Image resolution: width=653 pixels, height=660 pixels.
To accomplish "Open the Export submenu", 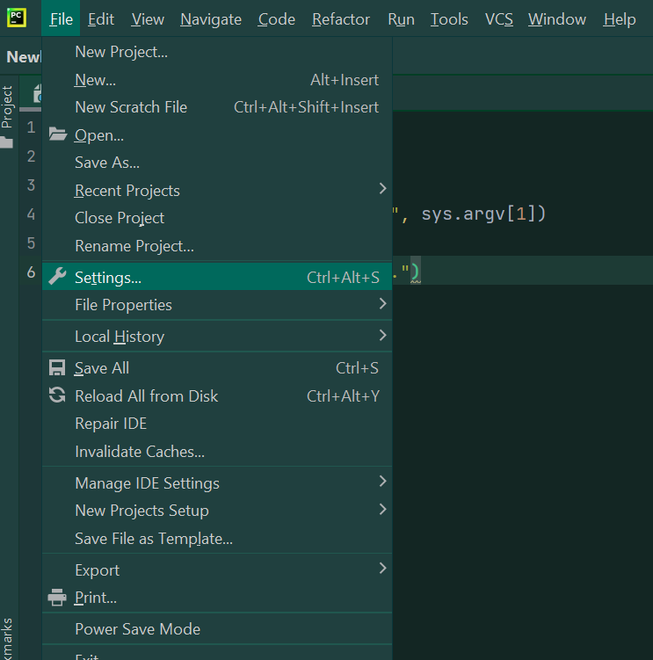I will point(97,570).
